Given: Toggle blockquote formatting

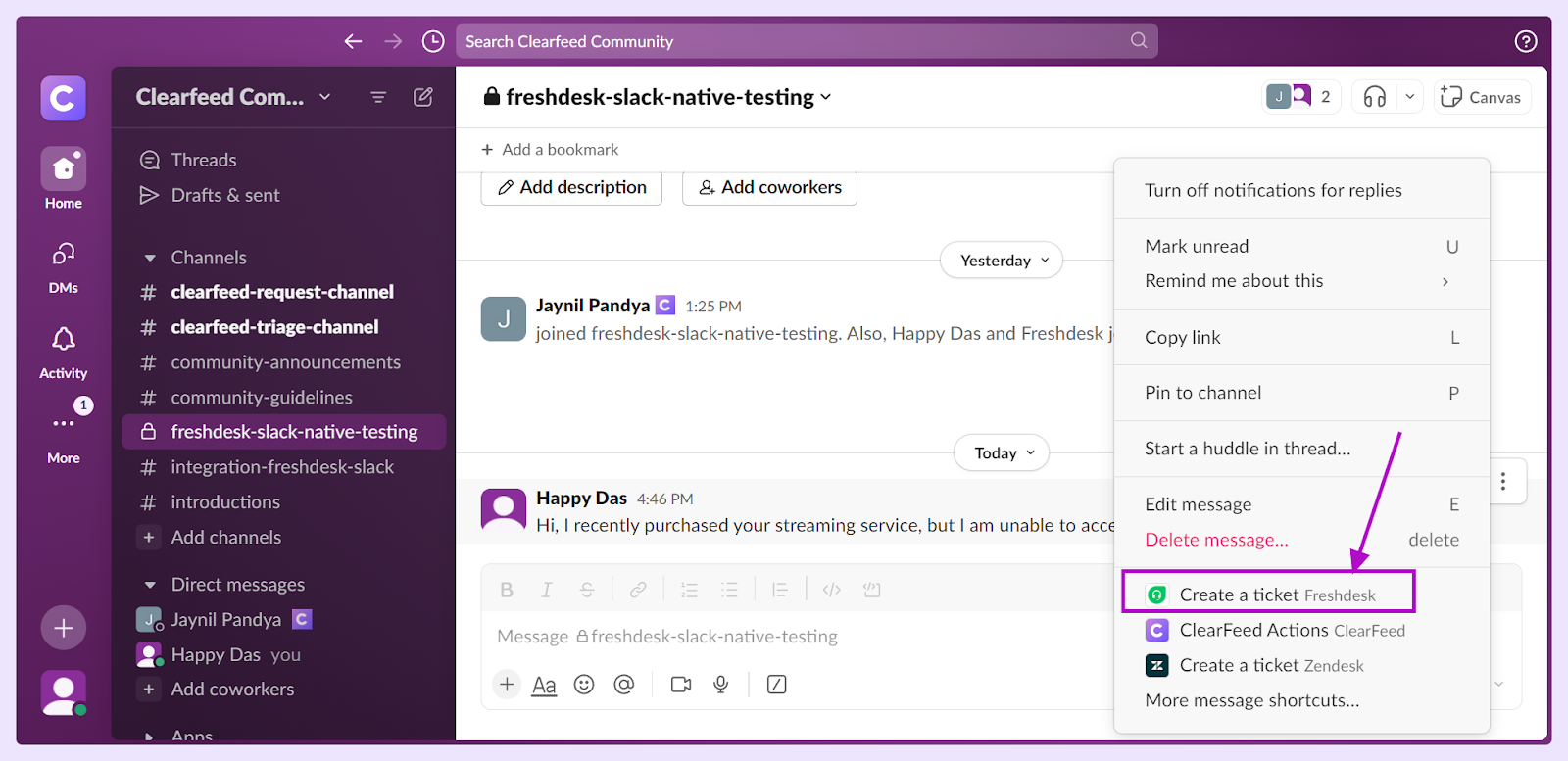Looking at the screenshot, I should tap(780, 590).
